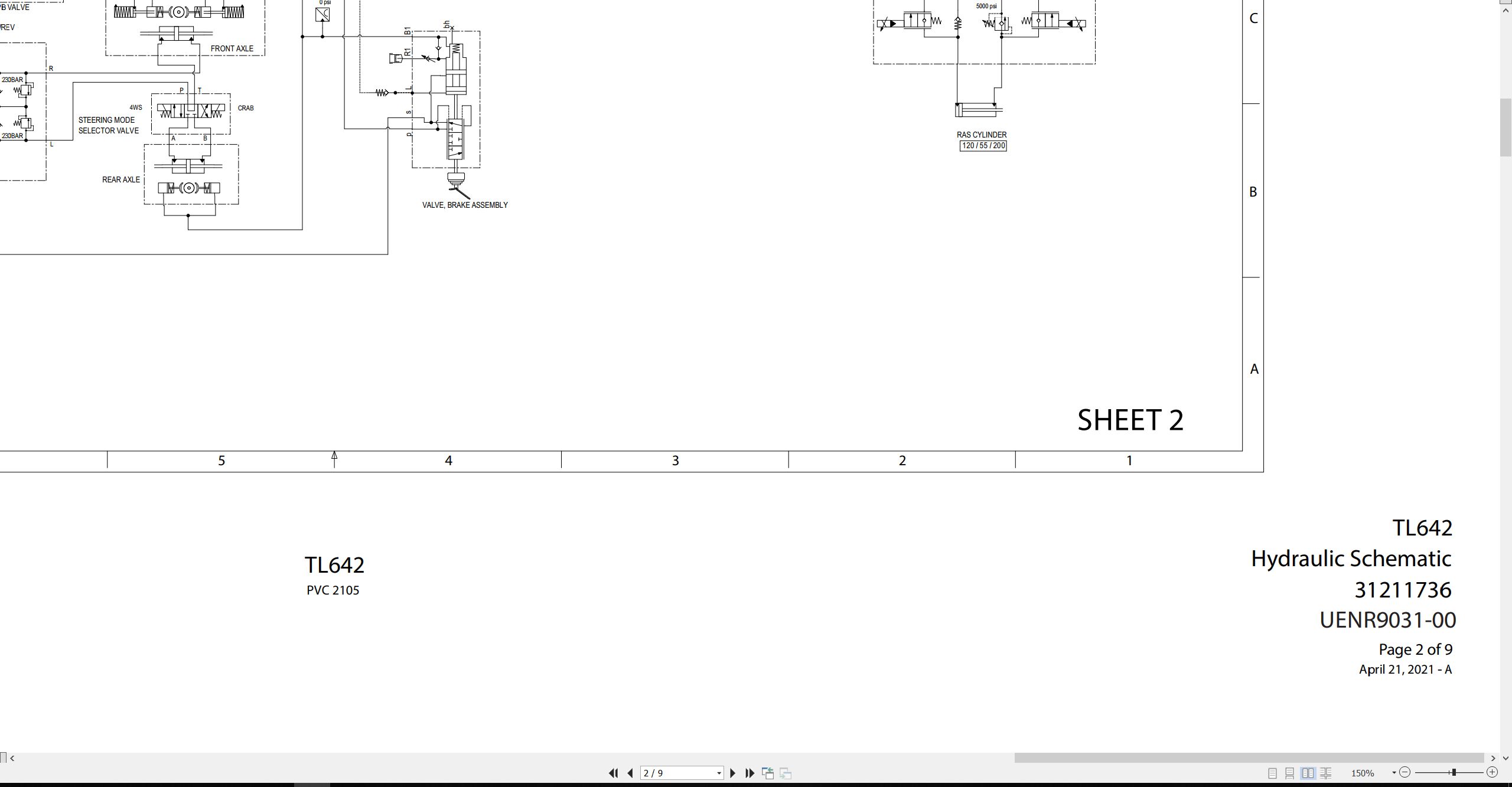This screenshot has width=1512, height=787.
Task: Go to the first page
Action: [x=613, y=773]
